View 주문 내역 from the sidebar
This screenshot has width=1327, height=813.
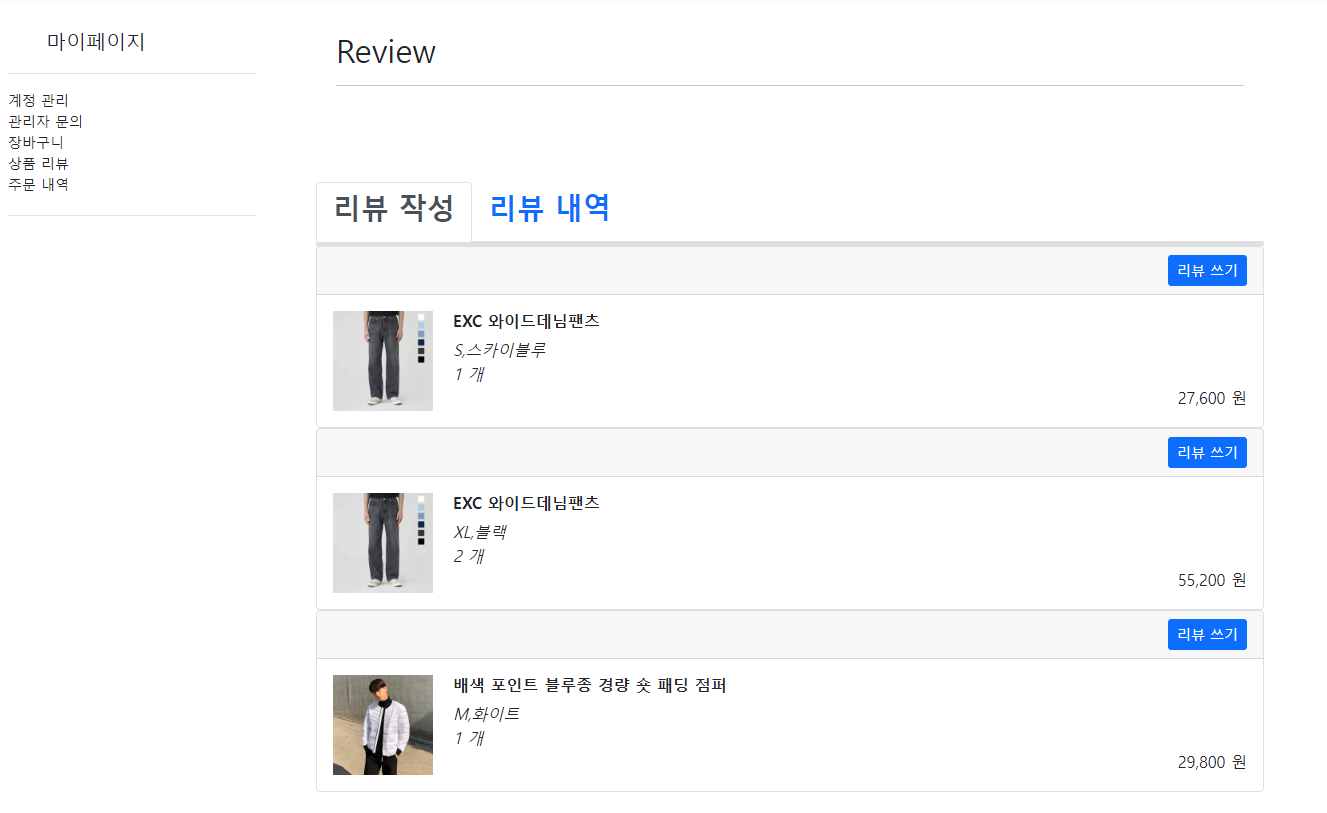pos(37,184)
